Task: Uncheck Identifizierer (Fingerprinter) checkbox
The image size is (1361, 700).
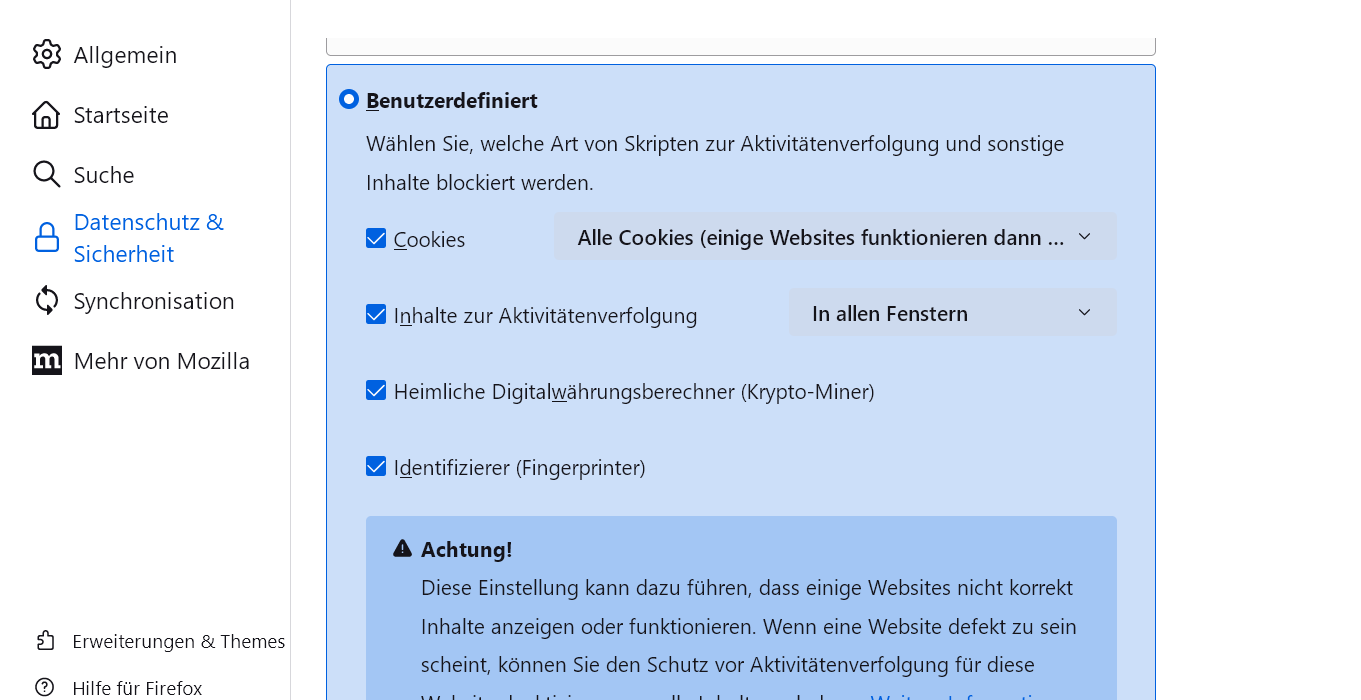Action: (x=376, y=467)
